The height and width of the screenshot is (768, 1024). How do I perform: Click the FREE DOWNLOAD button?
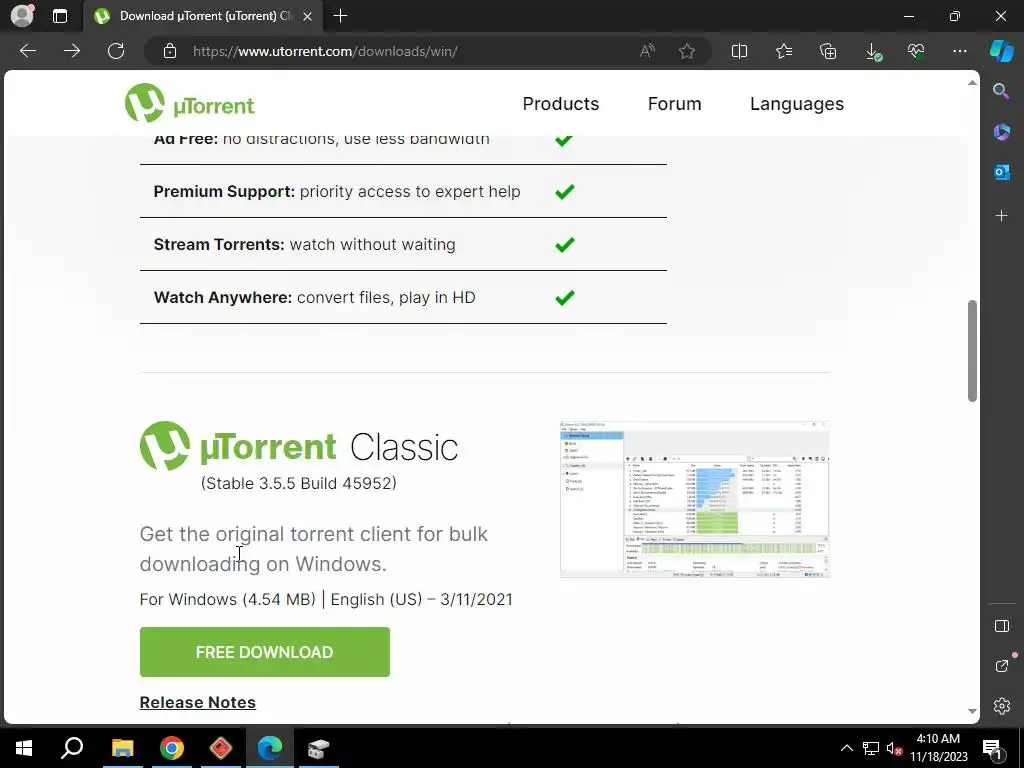pyautogui.click(x=264, y=652)
